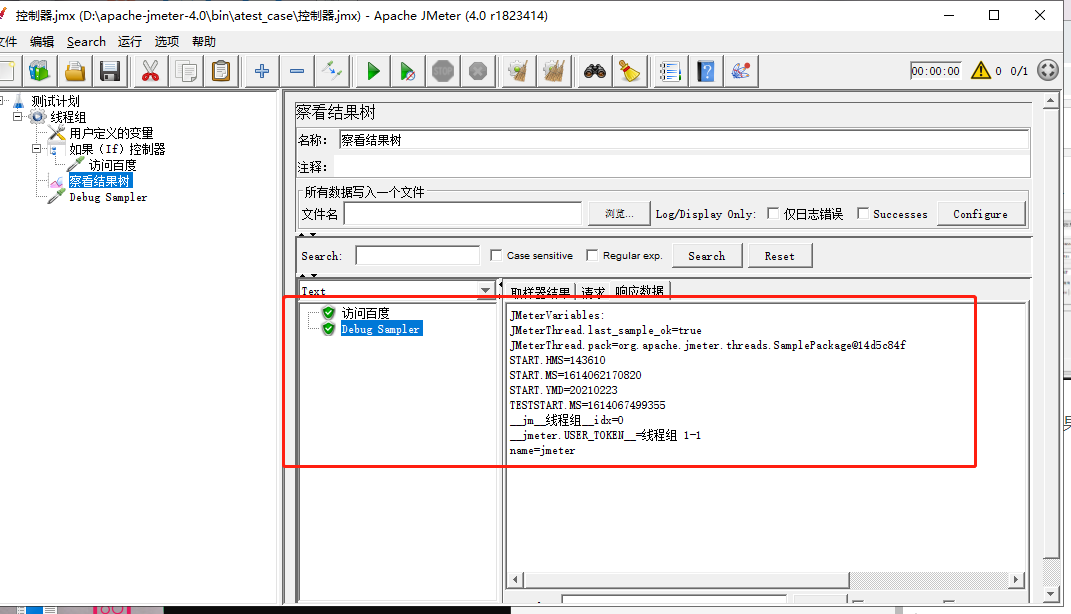This screenshot has height=614, width=1071.
Task: Click the 名称 name input field
Action: pos(684,140)
